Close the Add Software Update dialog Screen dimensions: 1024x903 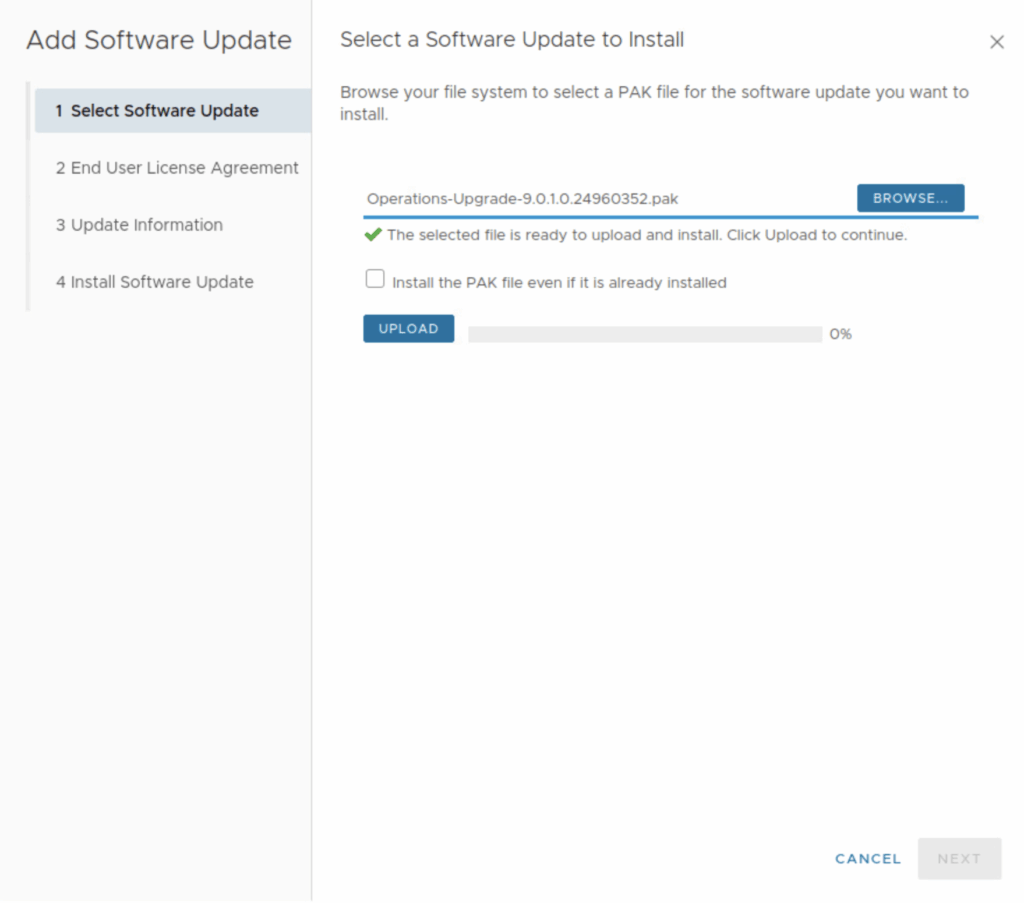click(x=996, y=42)
